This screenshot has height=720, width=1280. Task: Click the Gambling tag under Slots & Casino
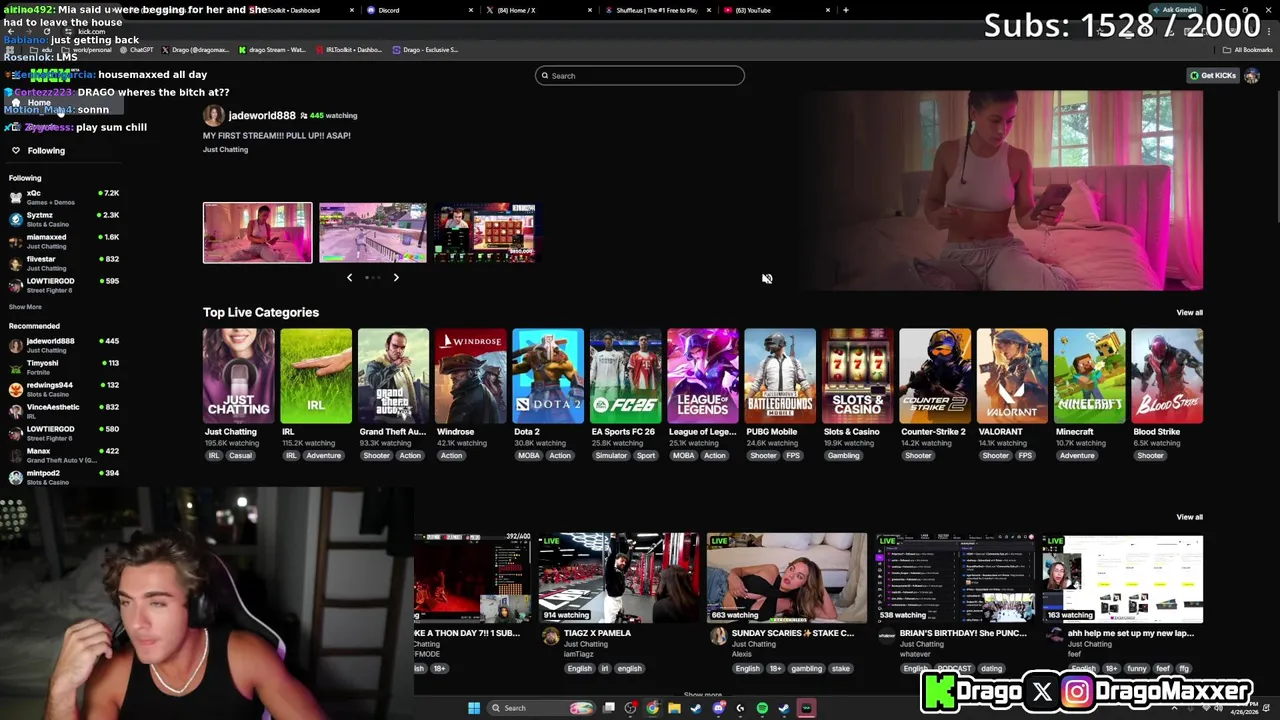(x=843, y=456)
